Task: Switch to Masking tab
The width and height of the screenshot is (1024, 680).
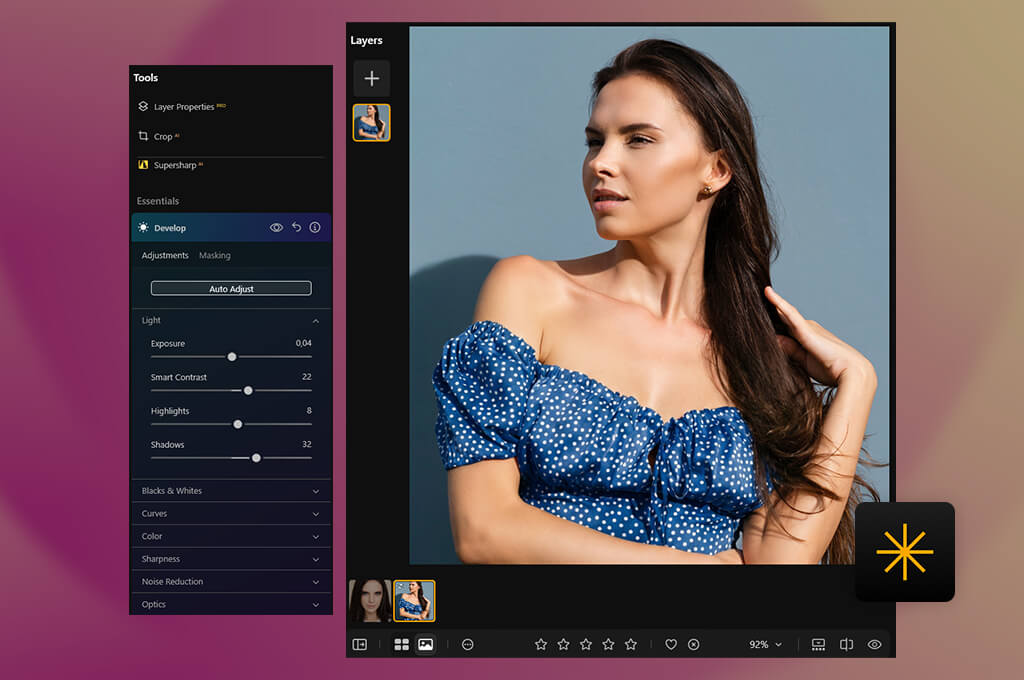Action: 215,255
